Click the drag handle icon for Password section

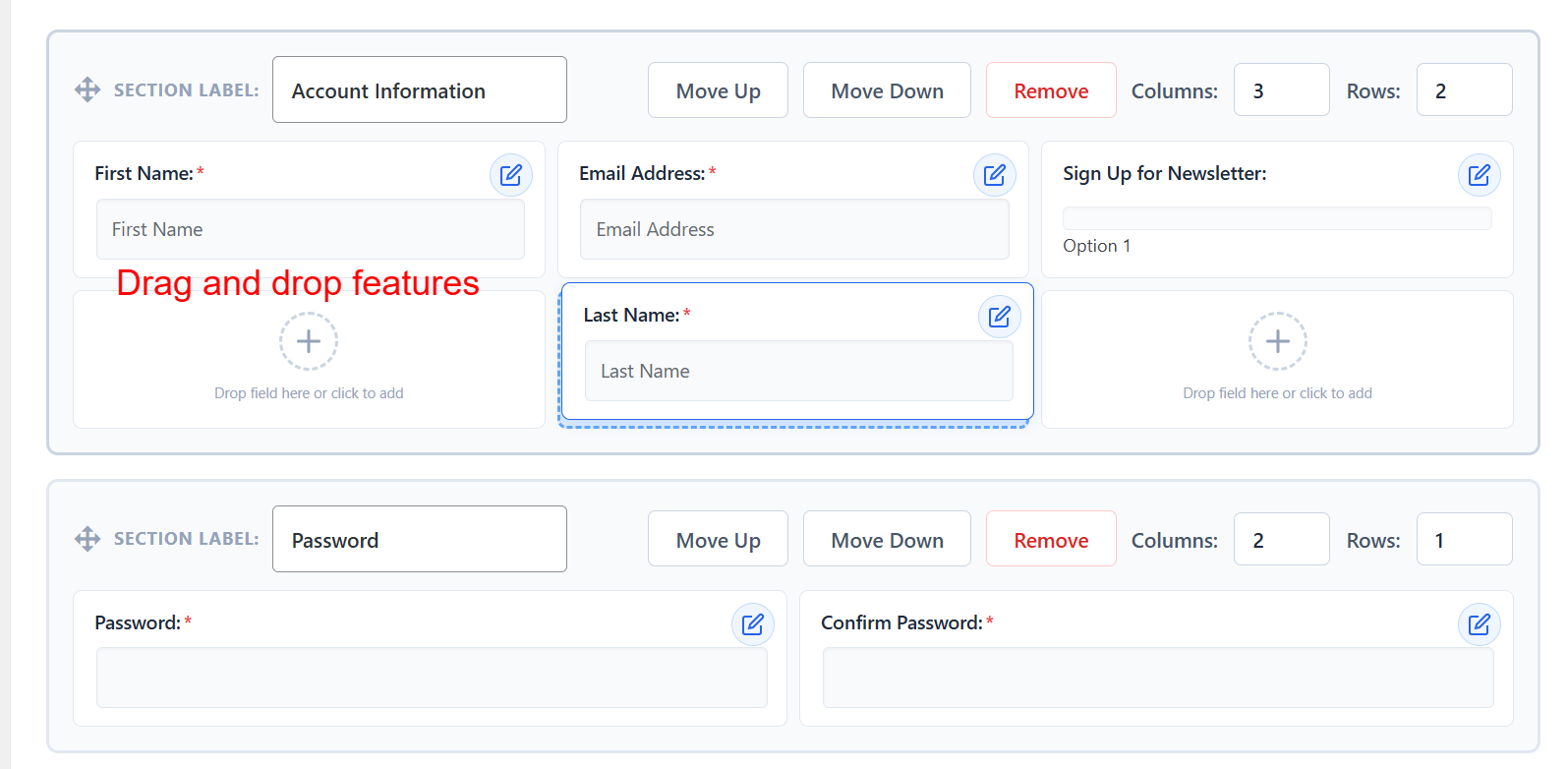87,539
